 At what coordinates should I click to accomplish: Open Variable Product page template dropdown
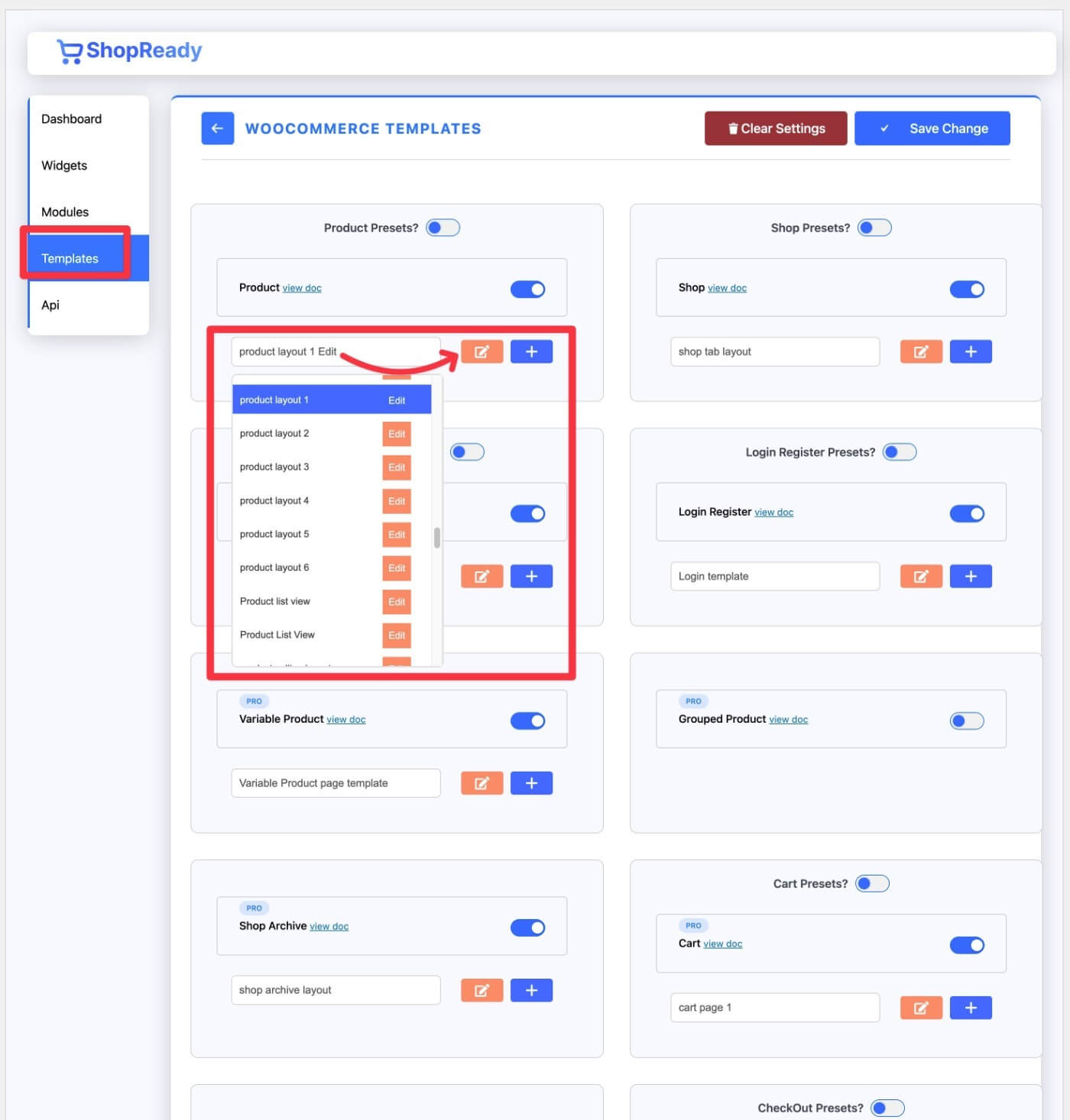[x=336, y=783]
